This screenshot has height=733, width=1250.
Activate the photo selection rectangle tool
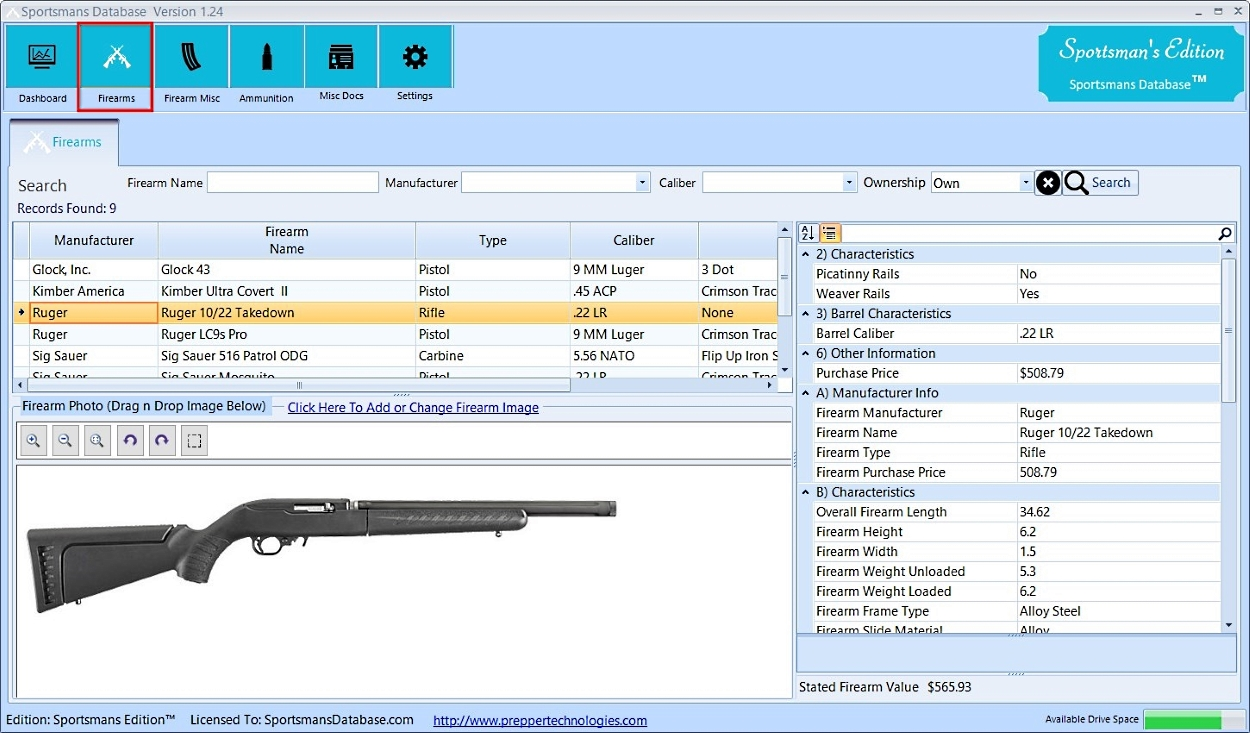click(195, 441)
